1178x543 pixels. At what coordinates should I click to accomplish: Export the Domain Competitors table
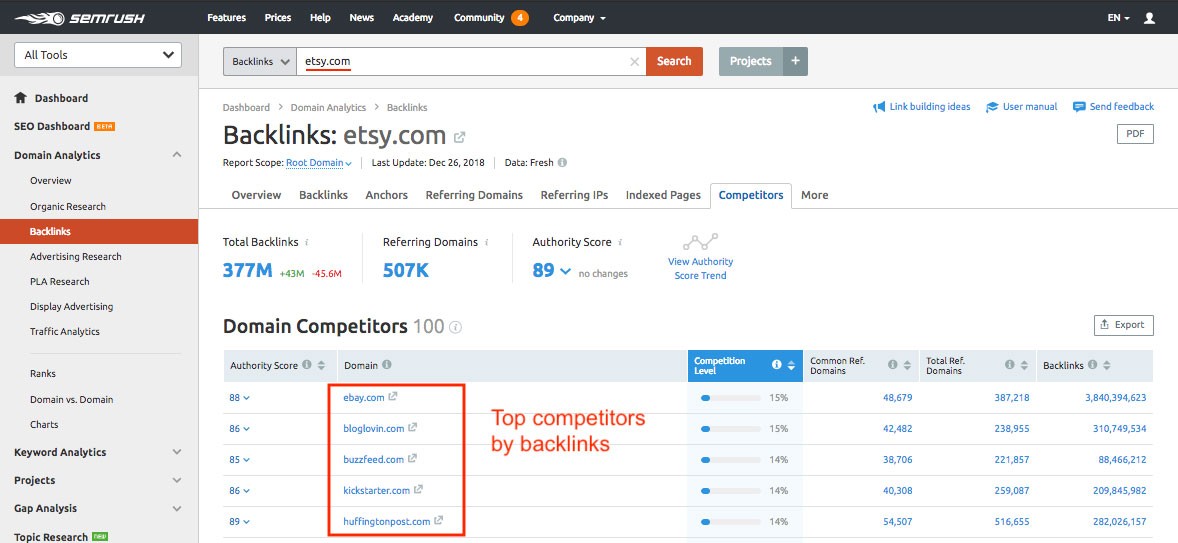[x=1124, y=325]
